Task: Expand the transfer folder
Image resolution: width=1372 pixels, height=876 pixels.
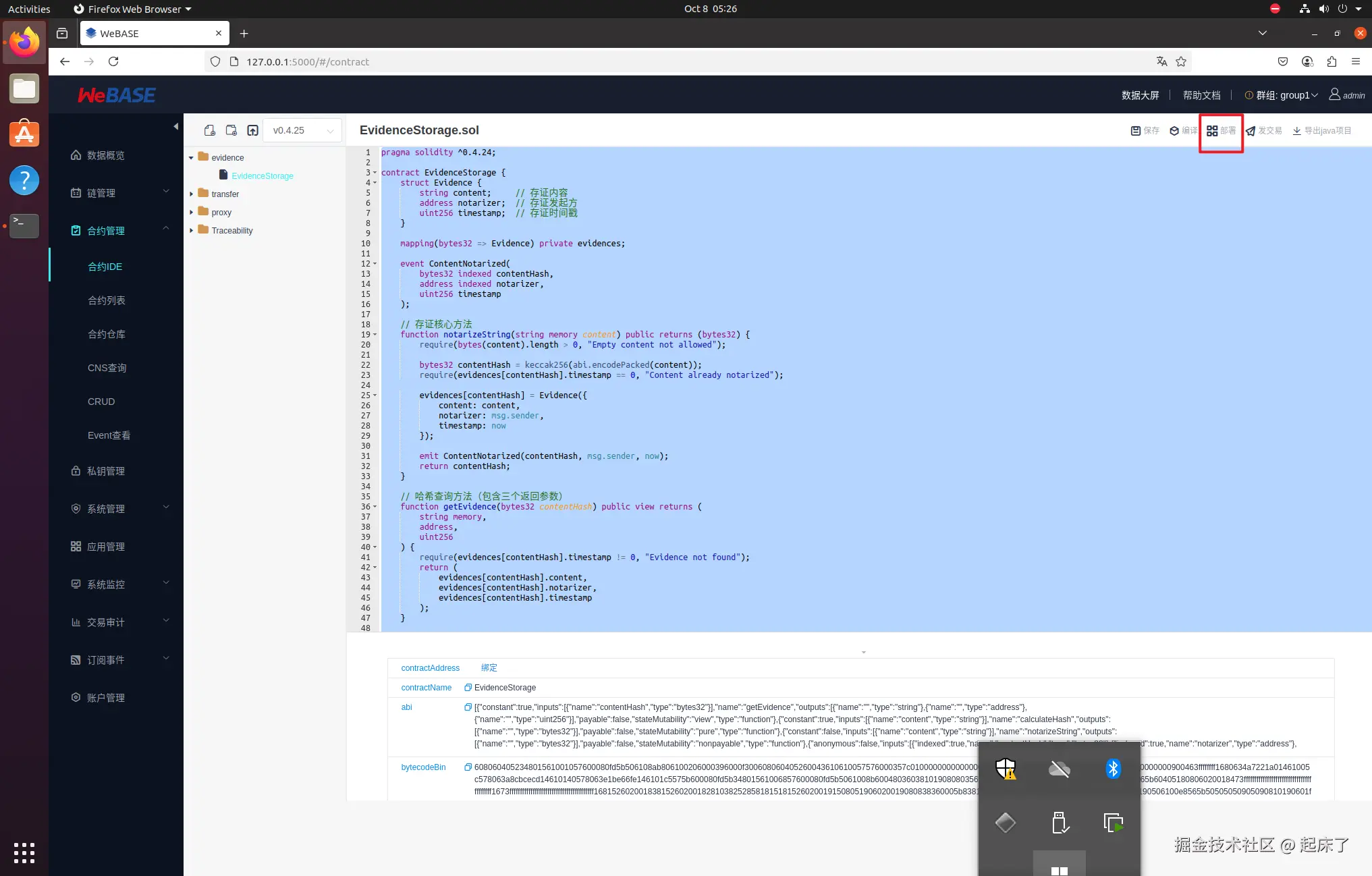Action: pyautogui.click(x=192, y=194)
